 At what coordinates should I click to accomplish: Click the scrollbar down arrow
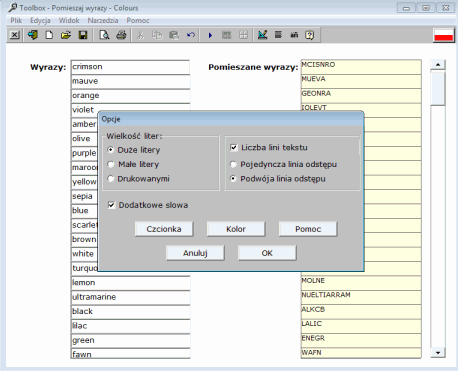click(x=438, y=352)
